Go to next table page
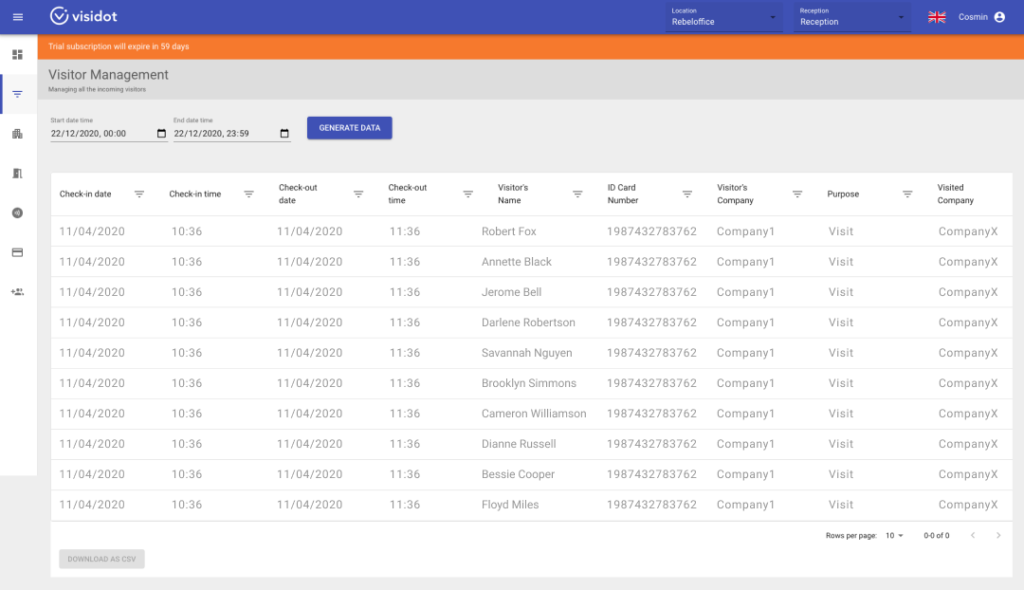This screenshot has height=590, width=1024. pos(999,535)
